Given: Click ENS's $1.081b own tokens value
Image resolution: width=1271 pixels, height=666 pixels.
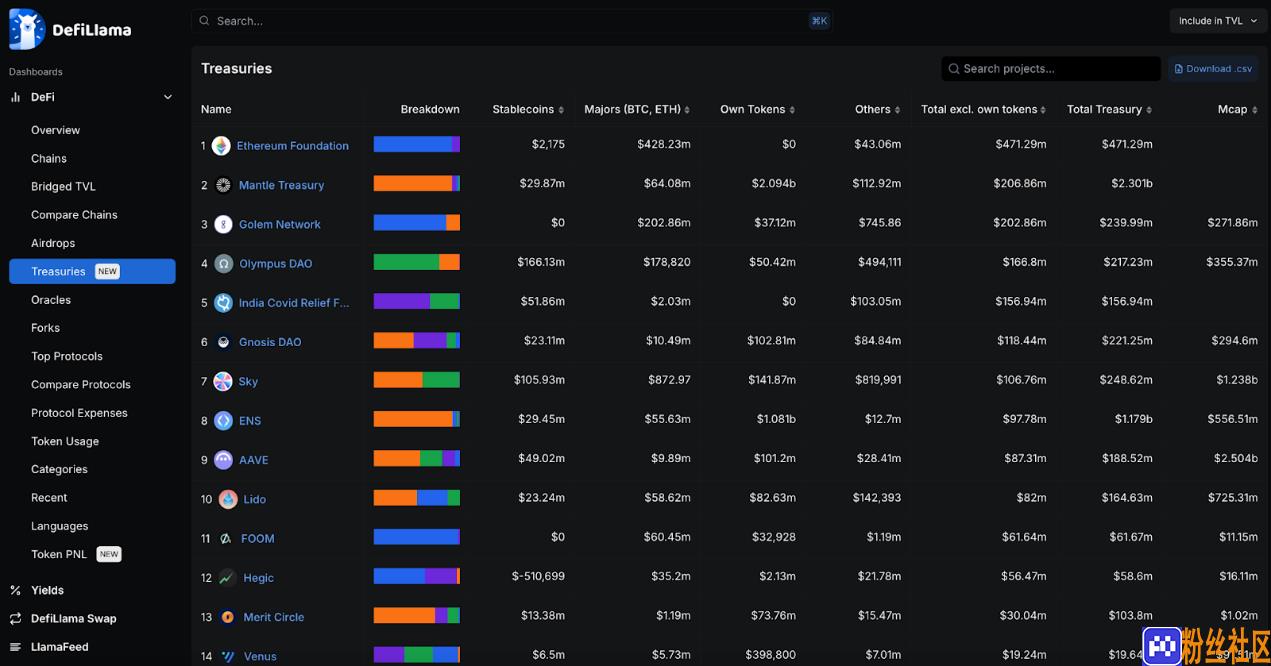Looking at the screenshot, I should (776, 421).
